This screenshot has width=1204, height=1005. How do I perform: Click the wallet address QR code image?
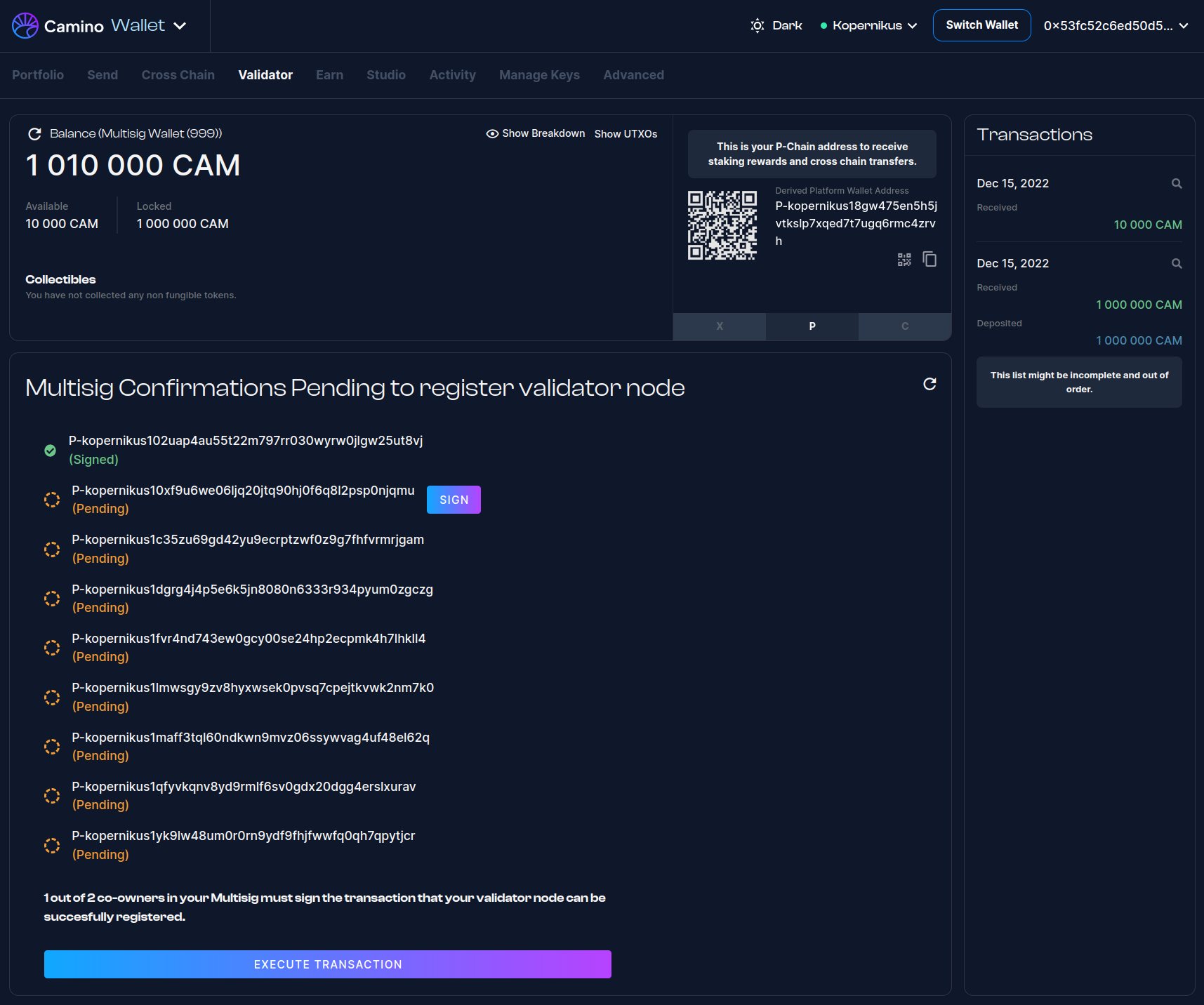[x=722, y=225]
